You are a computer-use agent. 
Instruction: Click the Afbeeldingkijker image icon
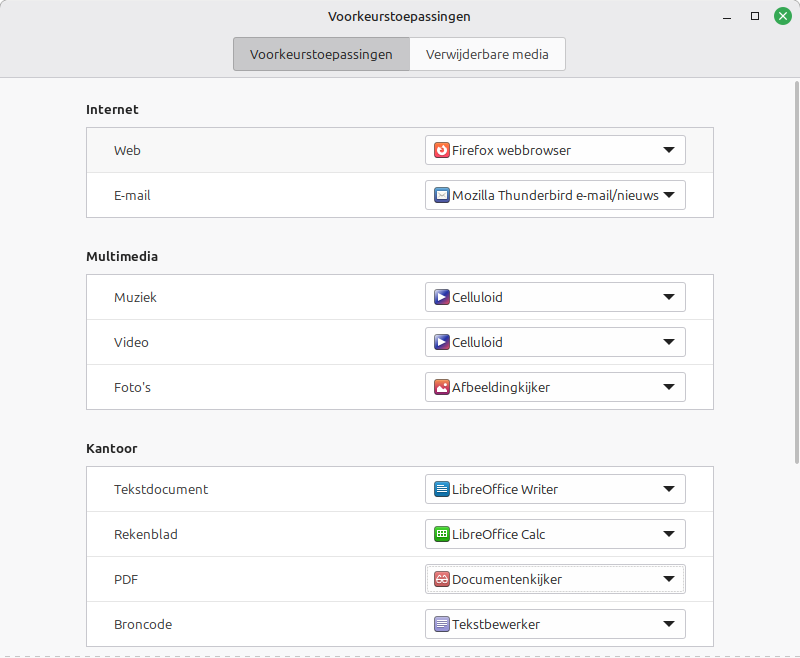[442, 387]
